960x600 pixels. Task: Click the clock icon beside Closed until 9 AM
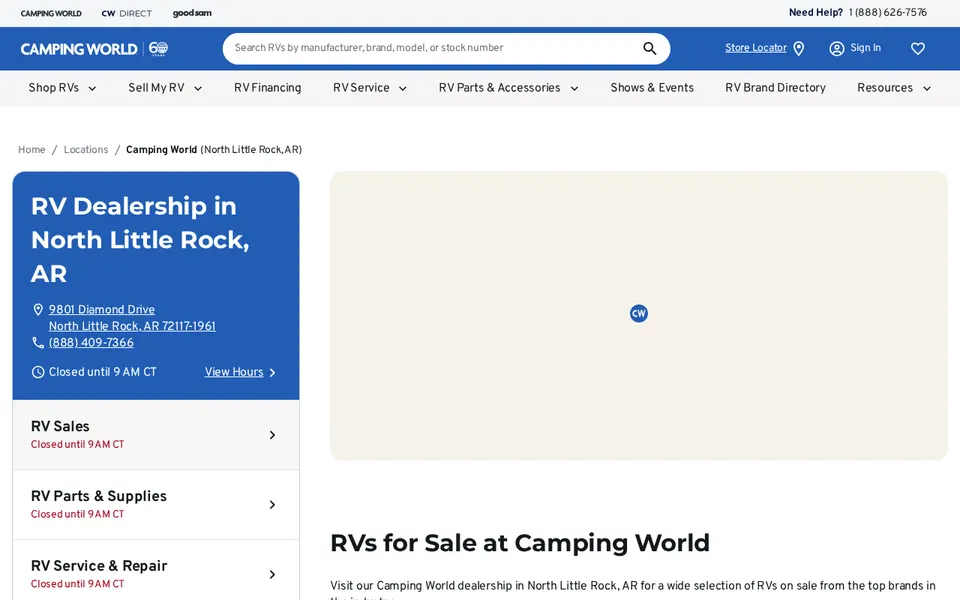[38, 372]
